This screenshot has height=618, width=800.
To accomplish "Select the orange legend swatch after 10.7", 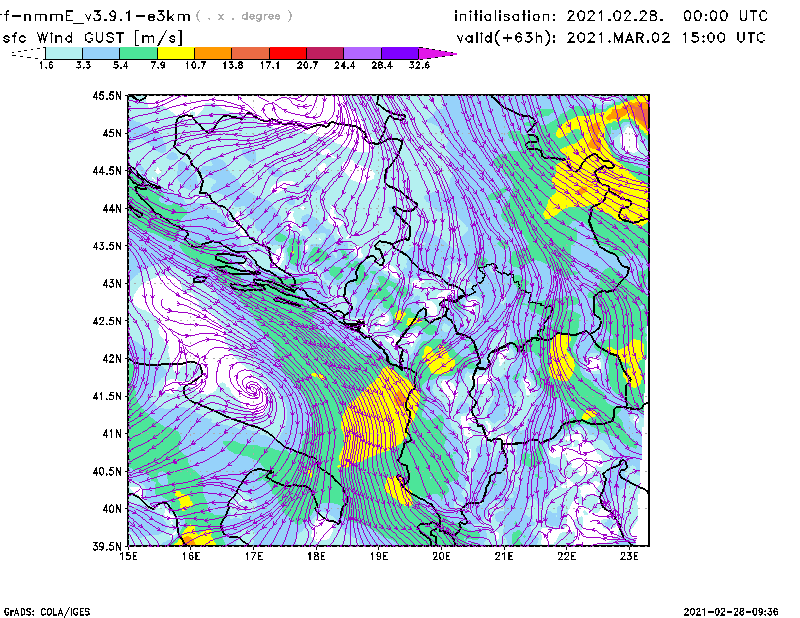I will coord(213,53).
